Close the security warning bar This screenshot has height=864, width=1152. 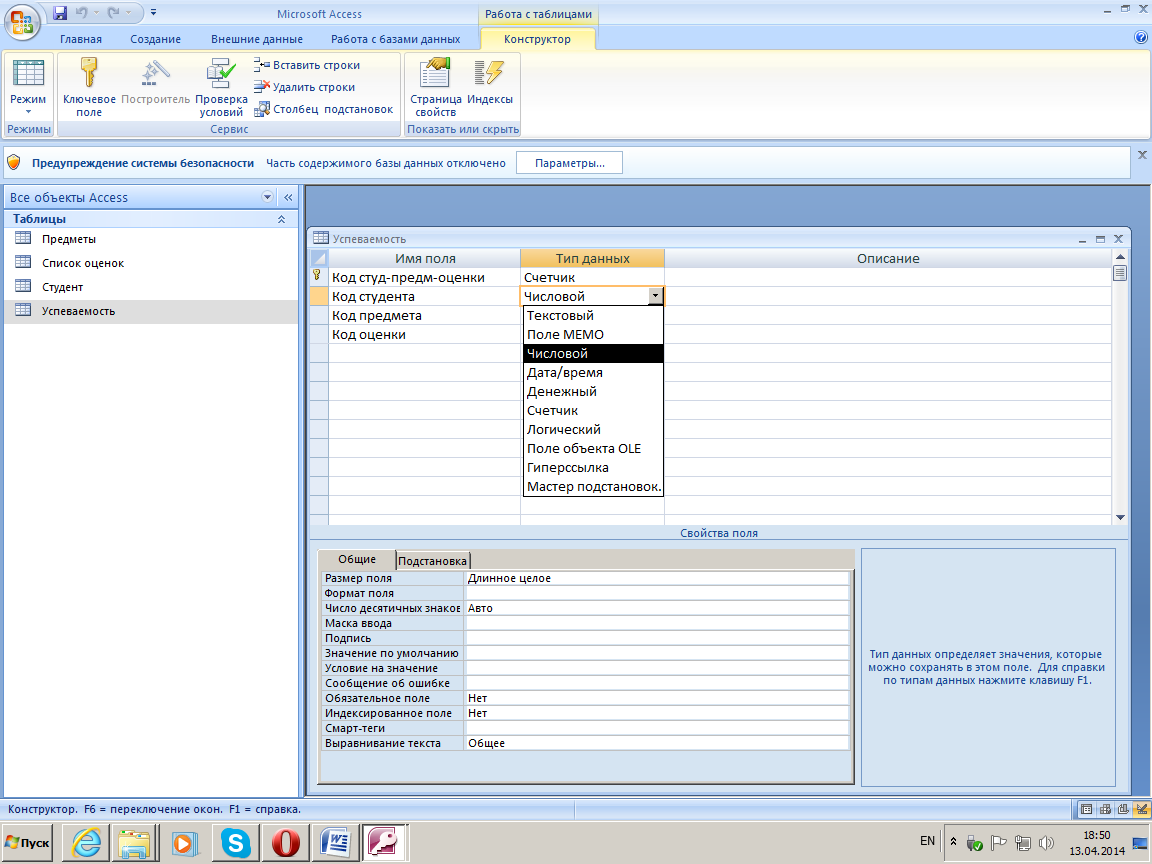click(x=1142, y=155)
